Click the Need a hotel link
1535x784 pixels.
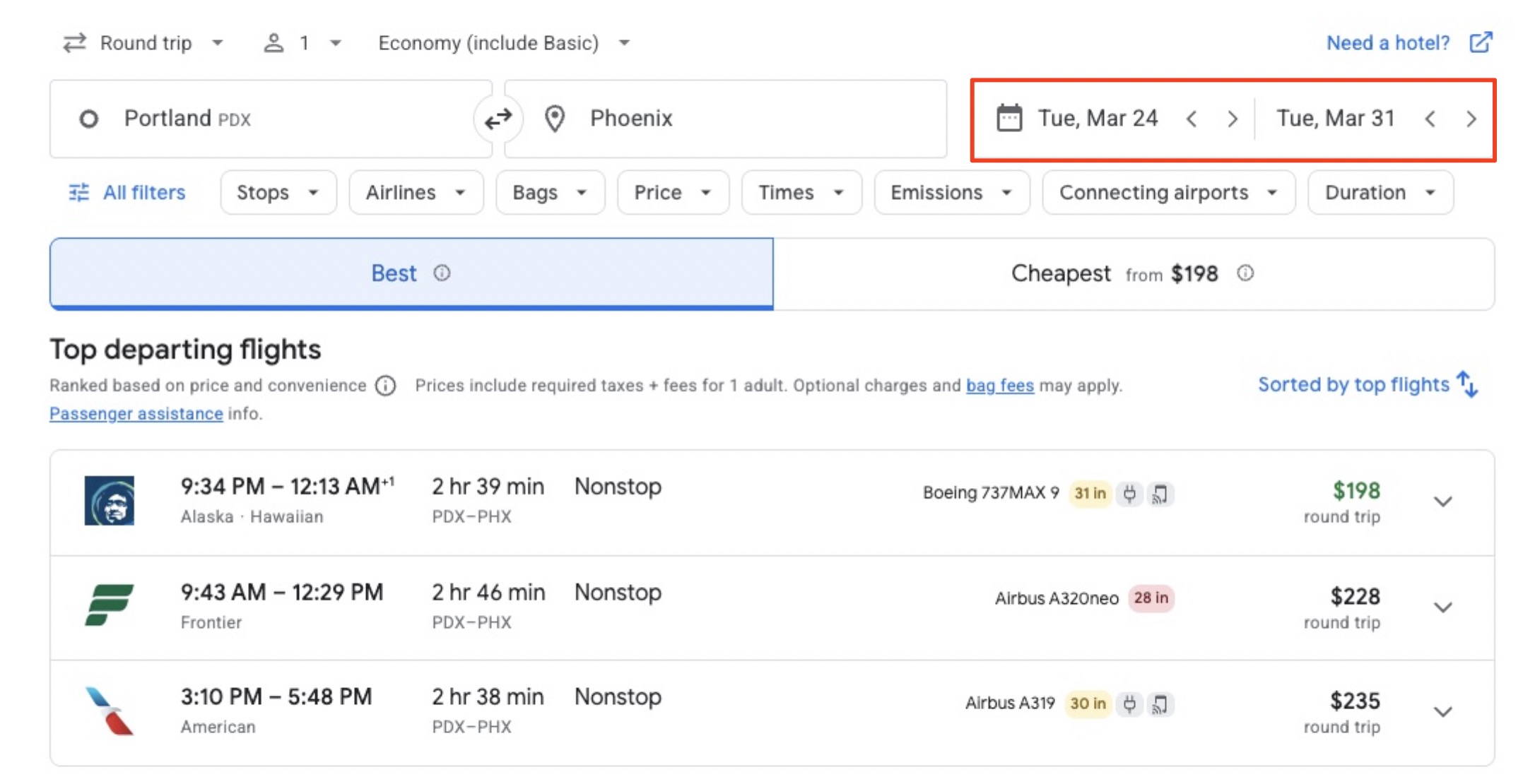[1387, 42]
